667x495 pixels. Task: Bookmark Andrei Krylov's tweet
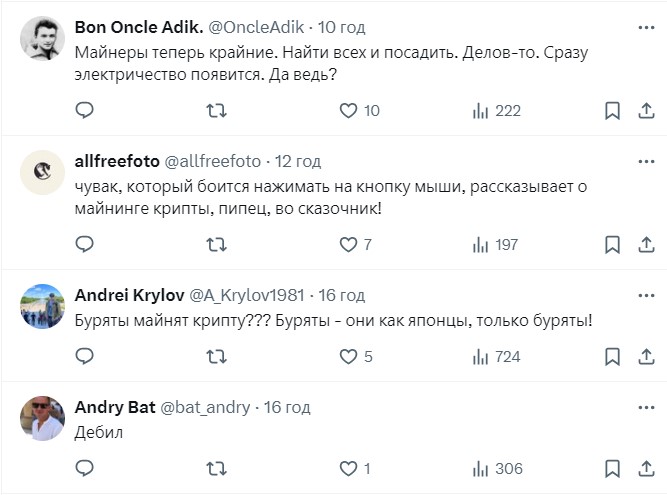(x=613, y=356)
